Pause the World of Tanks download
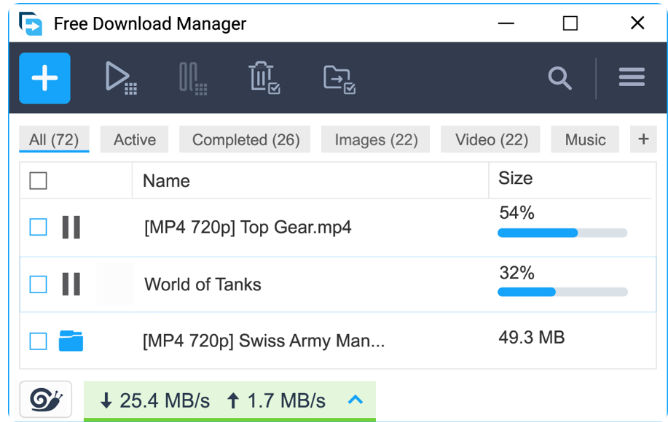668x422 pixels. [x=71, y=284]
